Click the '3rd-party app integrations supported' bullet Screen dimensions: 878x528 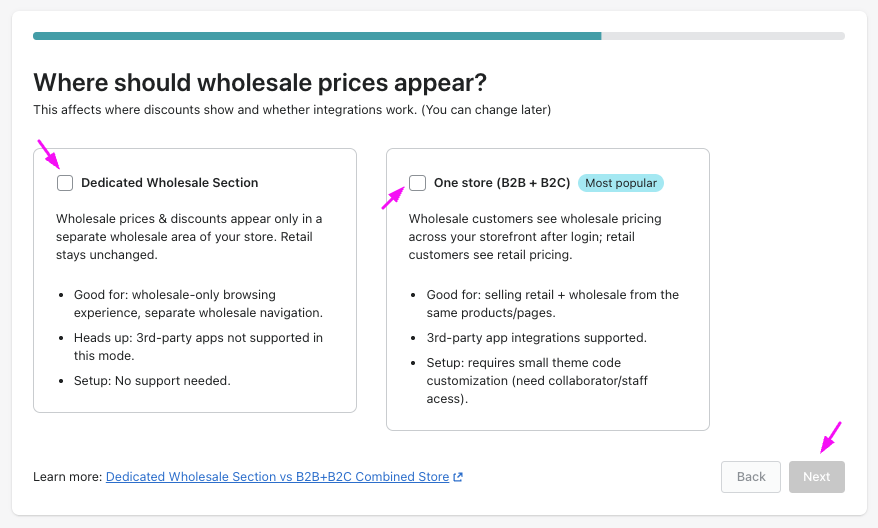[x=536, y=337]
